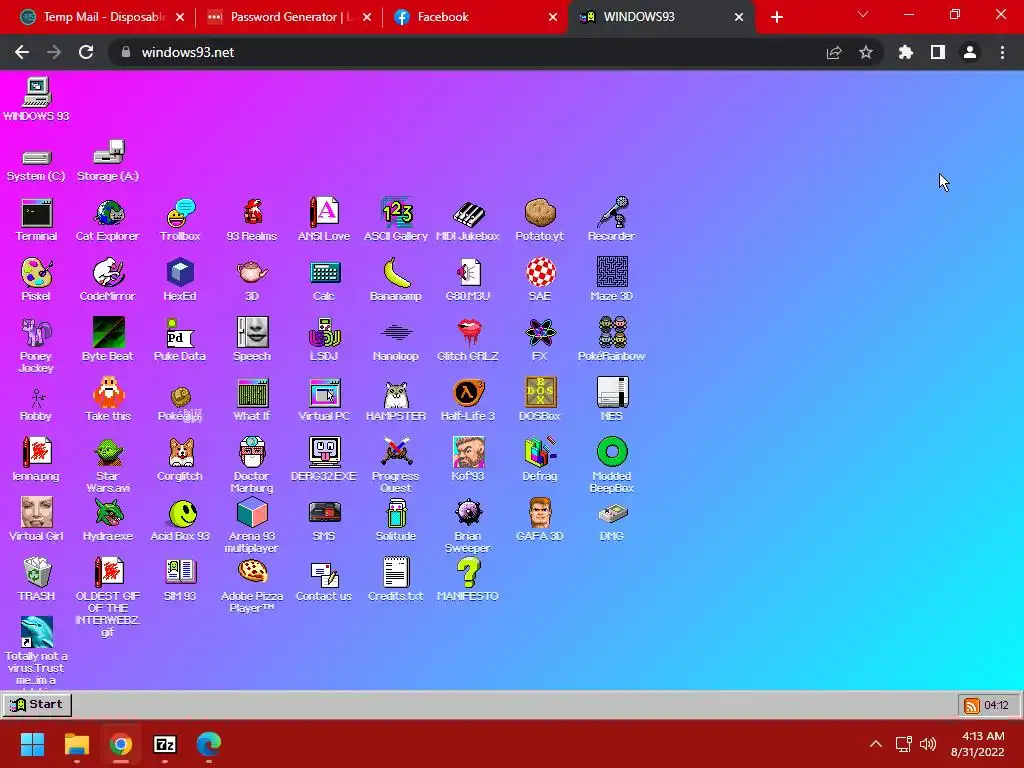Launch Solitude icon
Image resolution: width=1024 pixels, height=768 pixels.
tap(396, 520)
